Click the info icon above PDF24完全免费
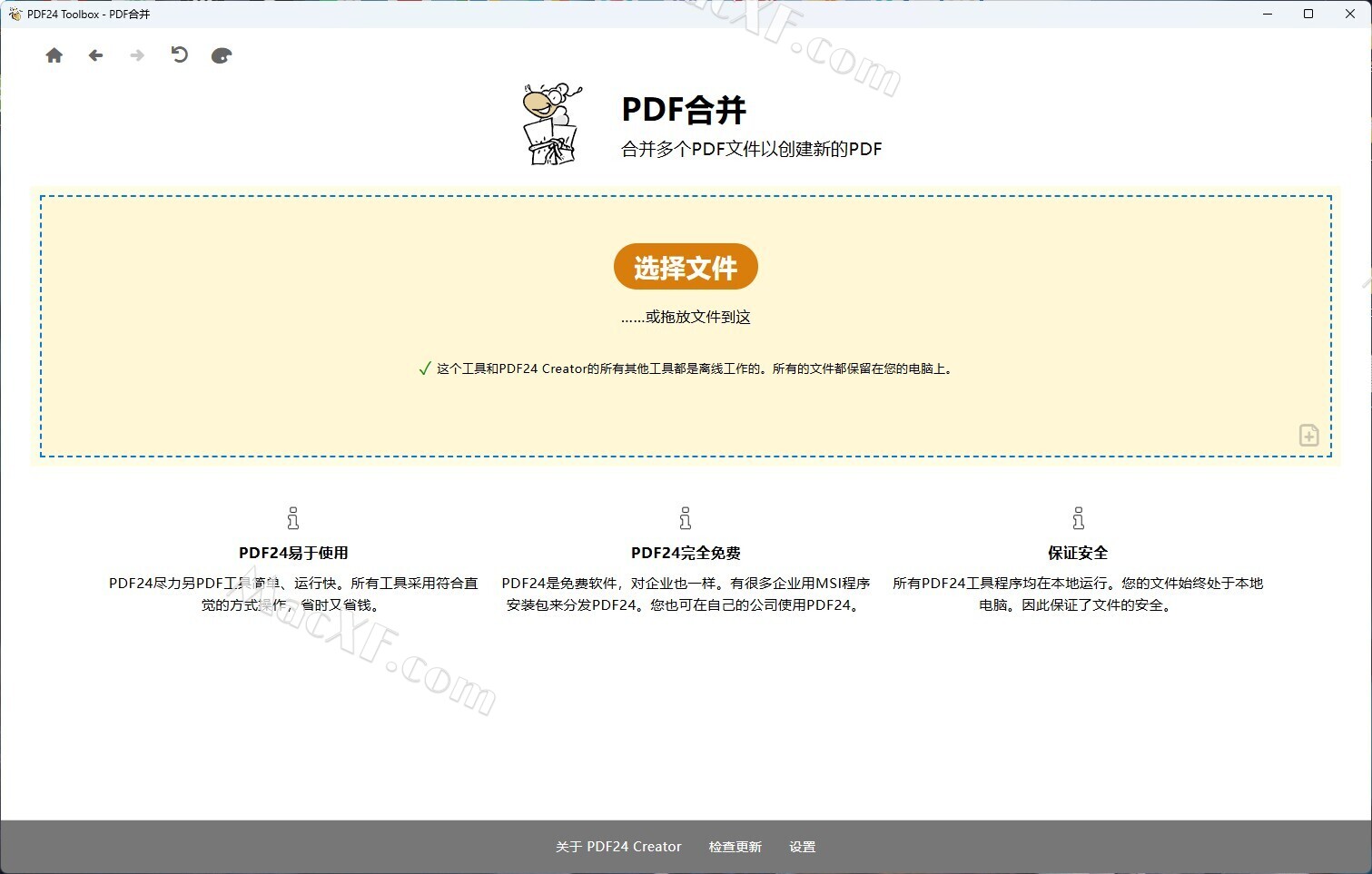The width and height of the screenshot is (1372, 874). pos(686,518)
